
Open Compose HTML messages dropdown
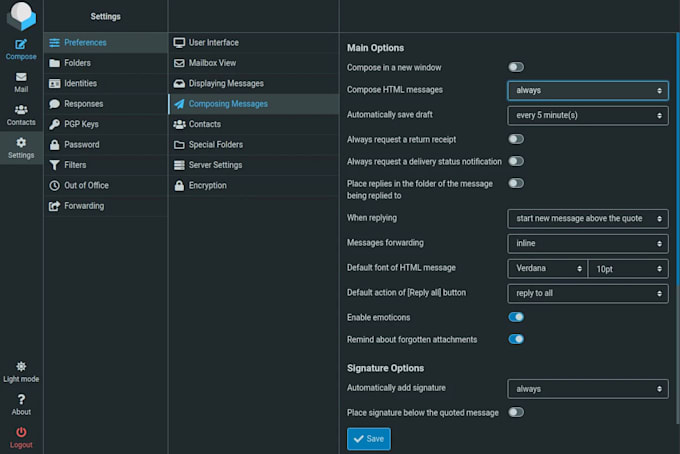[x=588, y=90]
